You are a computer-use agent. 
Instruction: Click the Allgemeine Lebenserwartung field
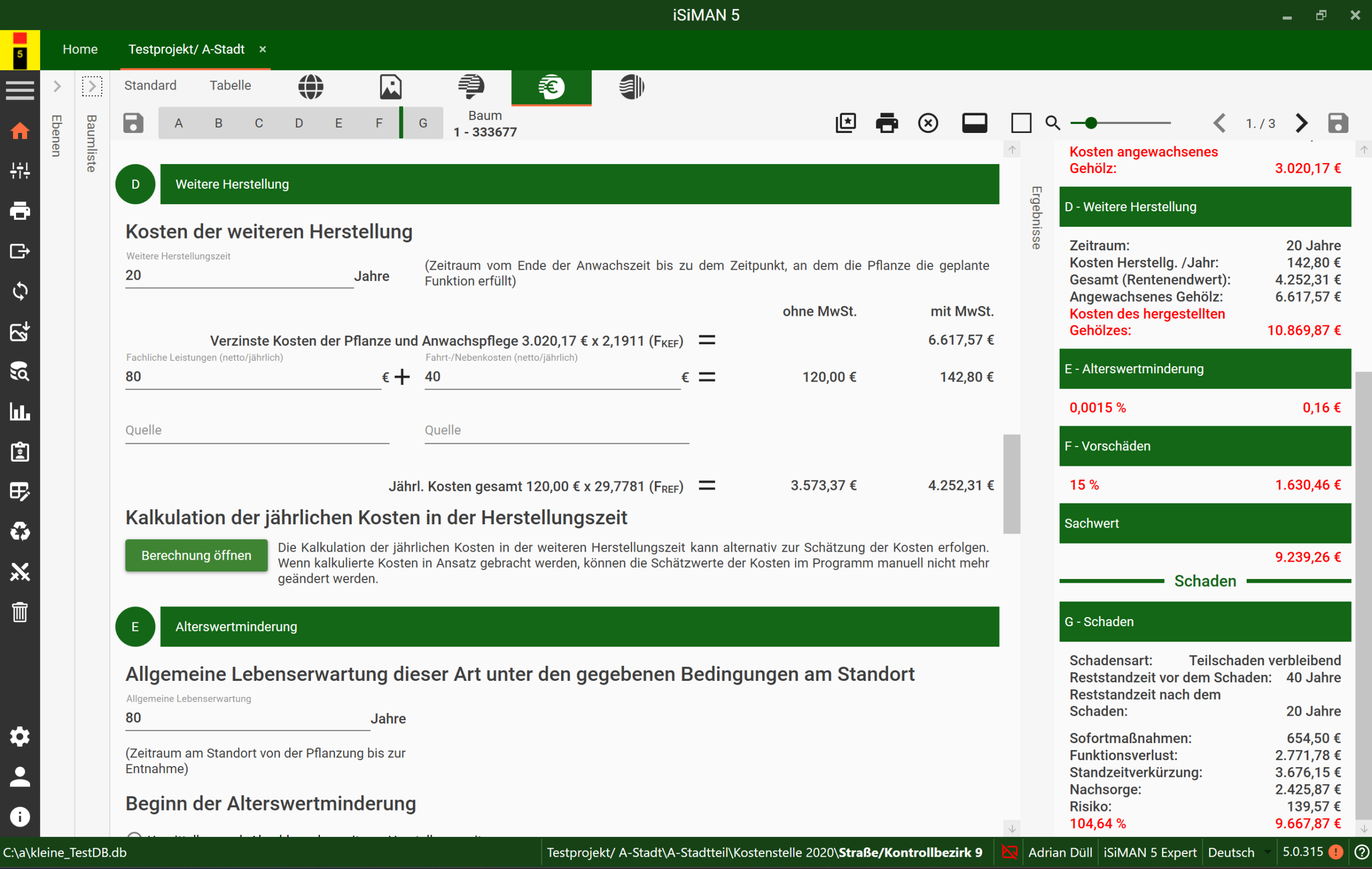click(x=247, y=718)
